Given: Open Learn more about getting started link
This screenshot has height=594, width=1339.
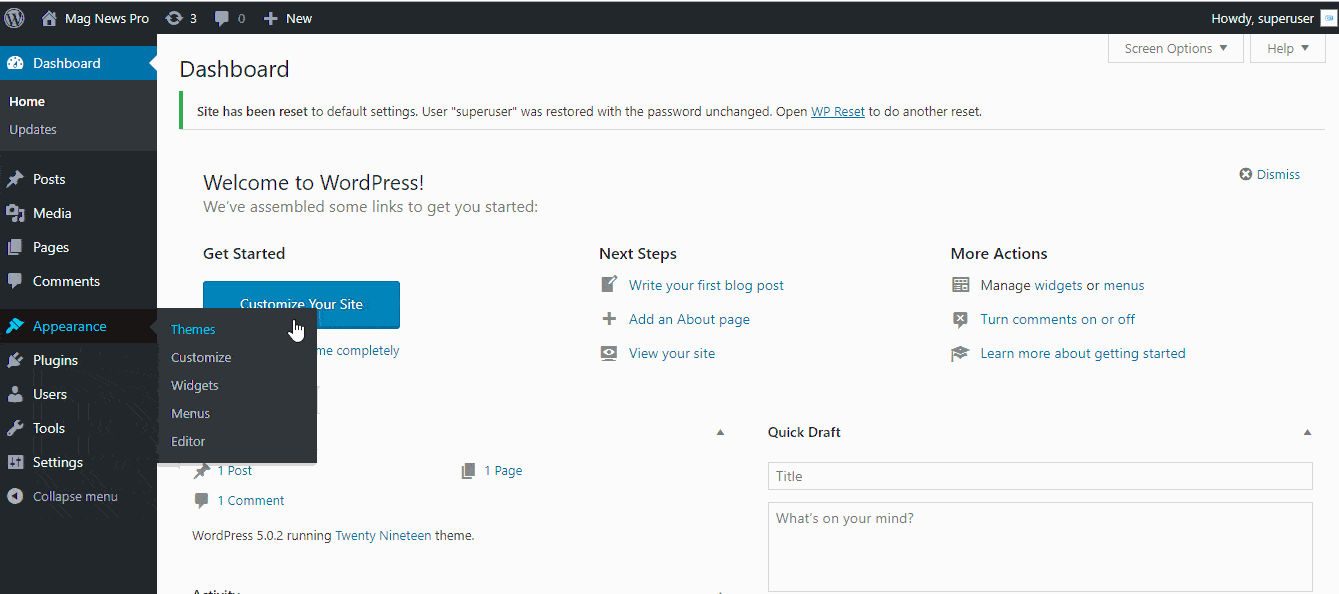Looking at the screenshot, I should (x=1083, y=353).
